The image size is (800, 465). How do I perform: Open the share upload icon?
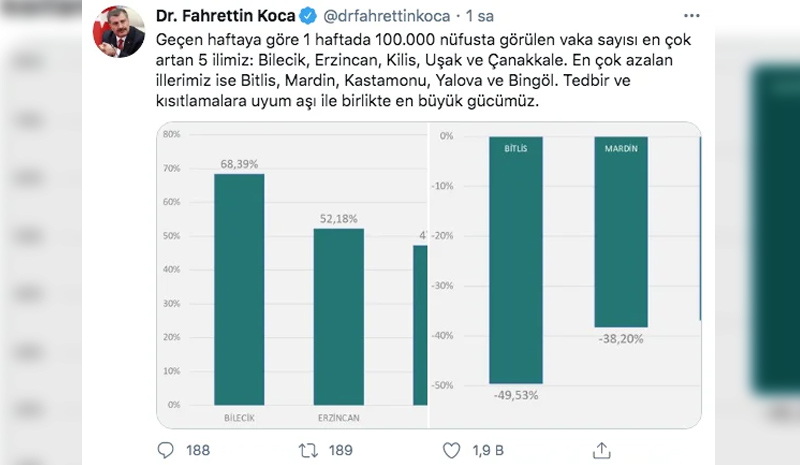[x=602, y=450]
